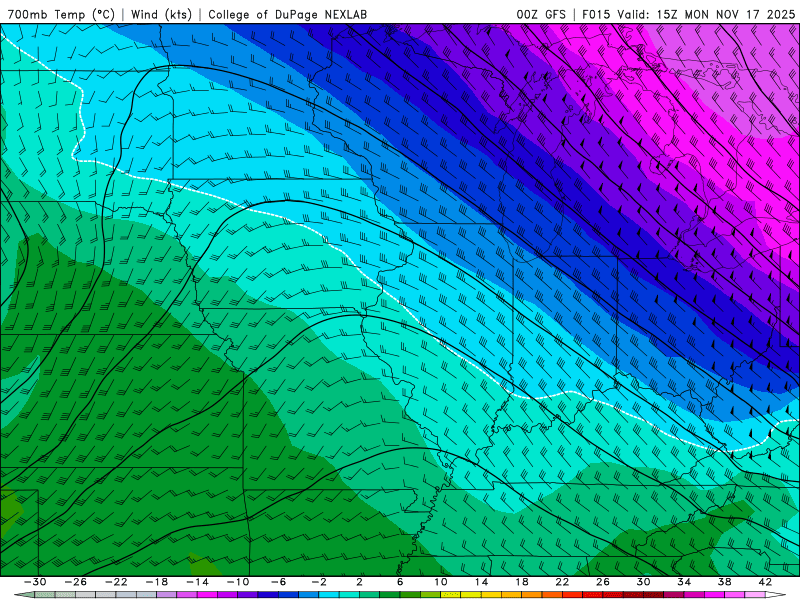Click the 2 color bar label
Image resolution: width=800 pixels, height=600 pixels.
click(x=360, y=582)
